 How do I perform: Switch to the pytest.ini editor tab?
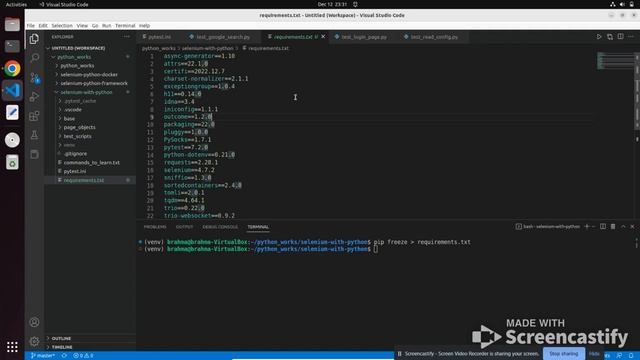click(x=159, y=37)
